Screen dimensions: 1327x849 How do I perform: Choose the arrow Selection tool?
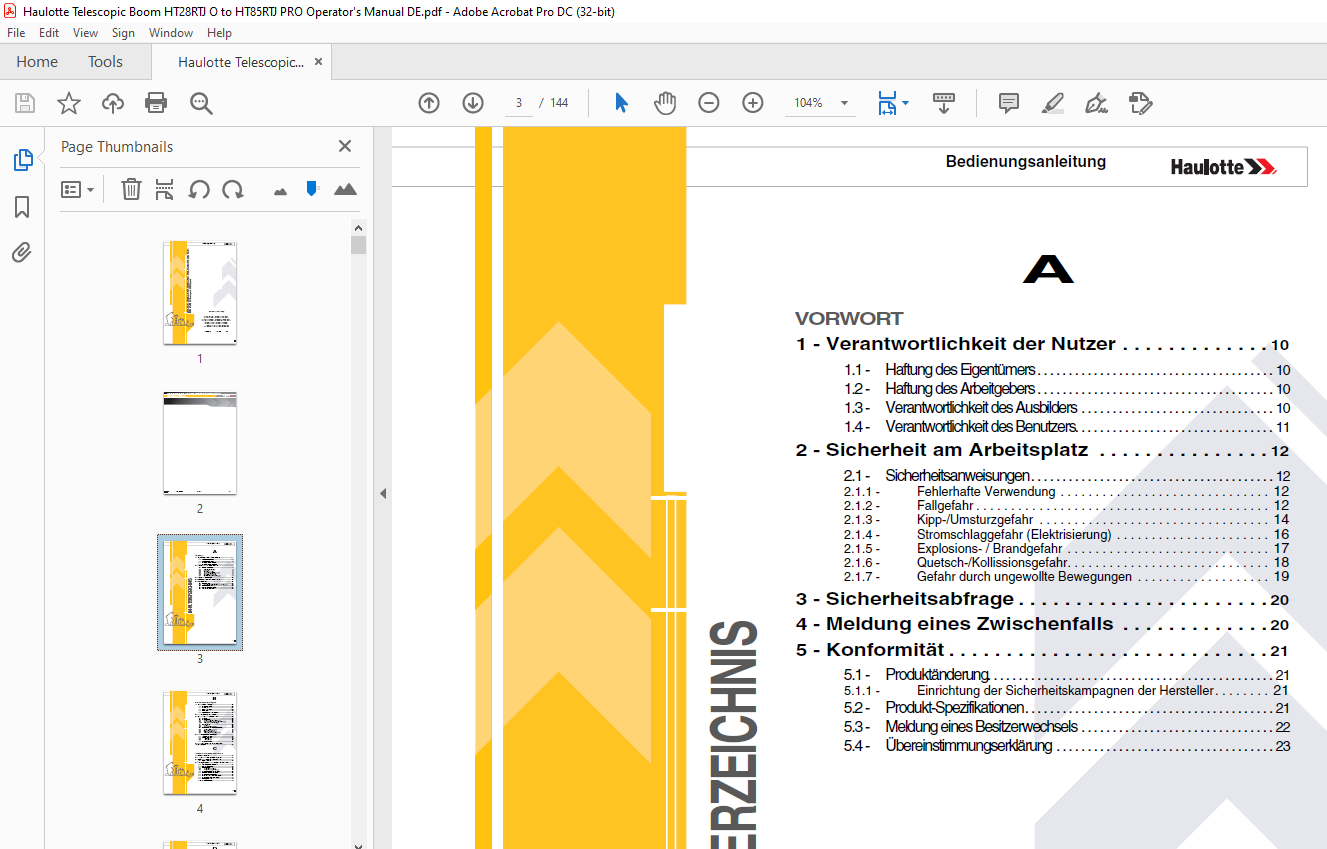click(621, 103)
